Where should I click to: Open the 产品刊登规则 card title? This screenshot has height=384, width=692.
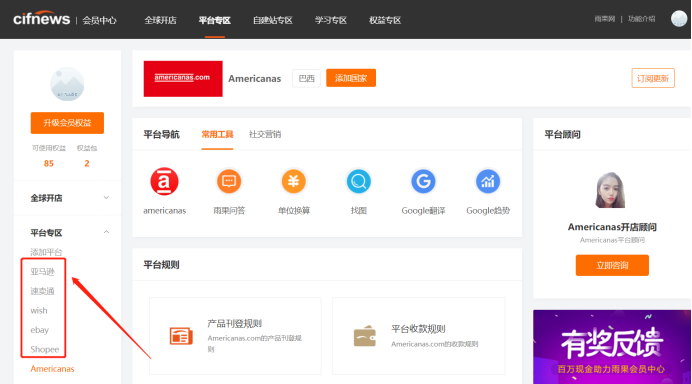pos(234,324)
